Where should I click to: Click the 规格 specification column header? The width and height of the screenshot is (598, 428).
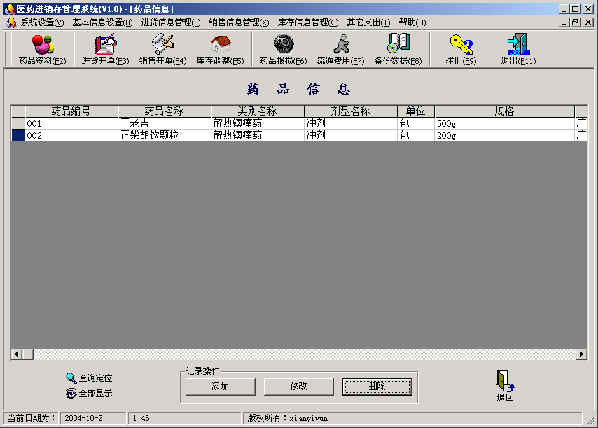[x=504, y=111]
